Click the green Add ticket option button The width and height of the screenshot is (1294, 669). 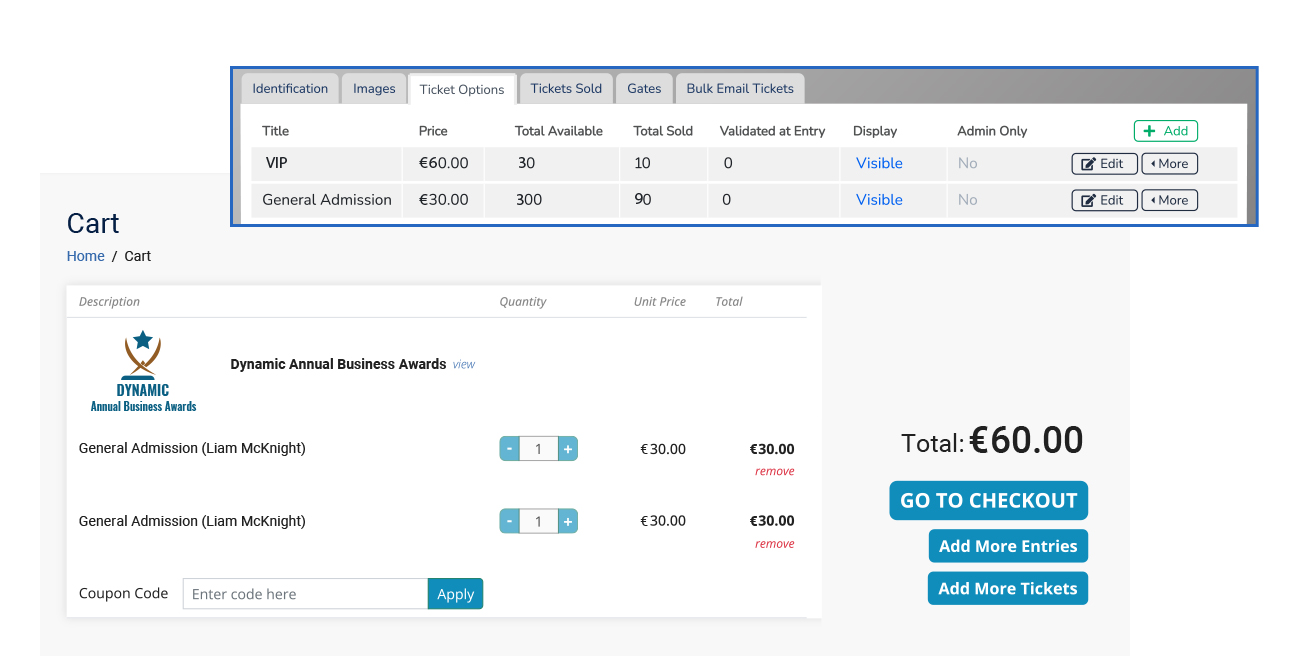(x=1165, y=131)
